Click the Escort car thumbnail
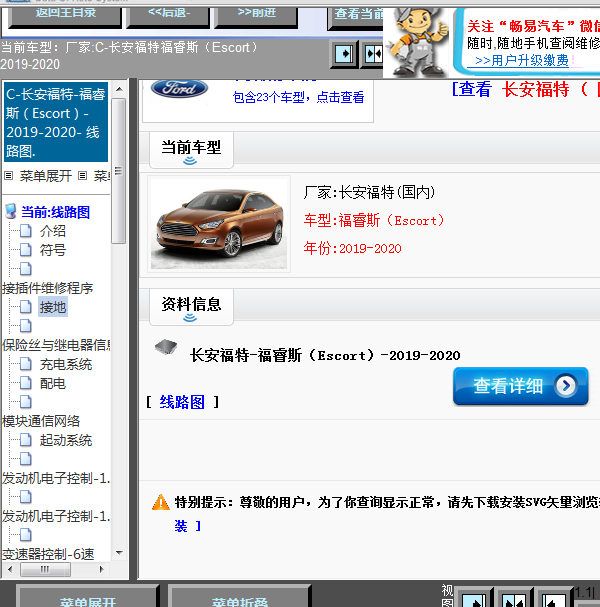This screenshot has height=607, width=600. click(x=219, y=224)
